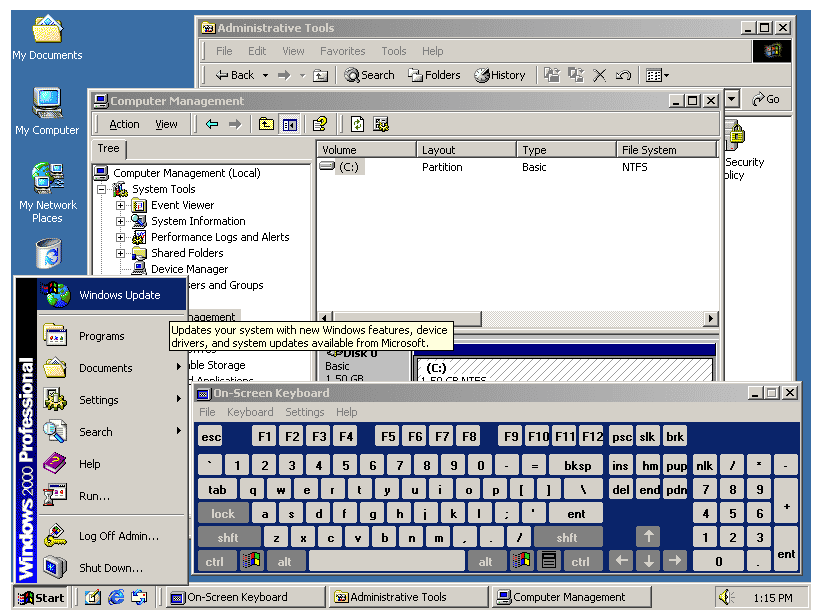Click the volume speaker tray icon
The width and height of the screenshot is (819, 616).
click(725, 597)
